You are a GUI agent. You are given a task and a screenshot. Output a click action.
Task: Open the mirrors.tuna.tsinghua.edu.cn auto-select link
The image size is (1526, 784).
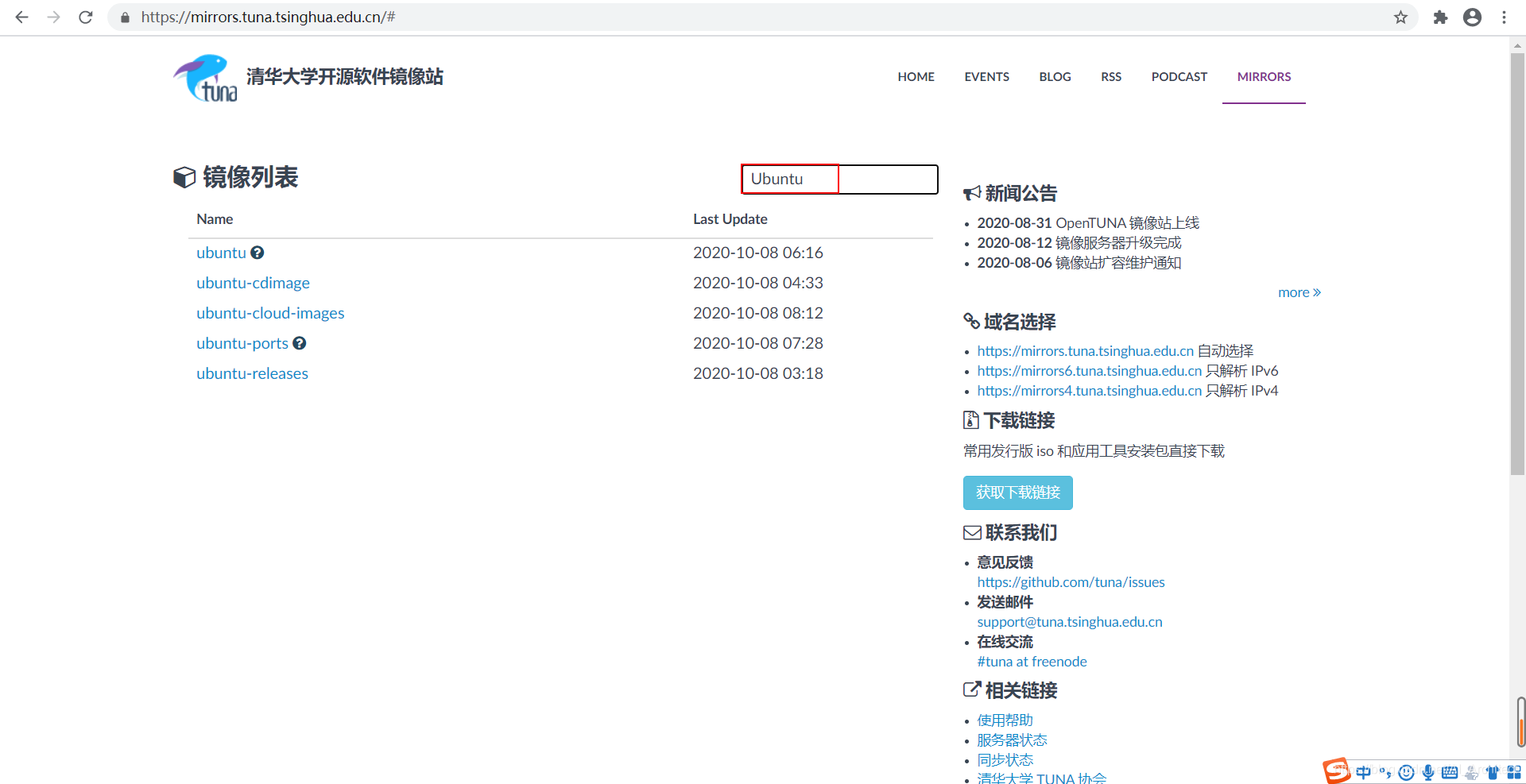[1086, 351]
